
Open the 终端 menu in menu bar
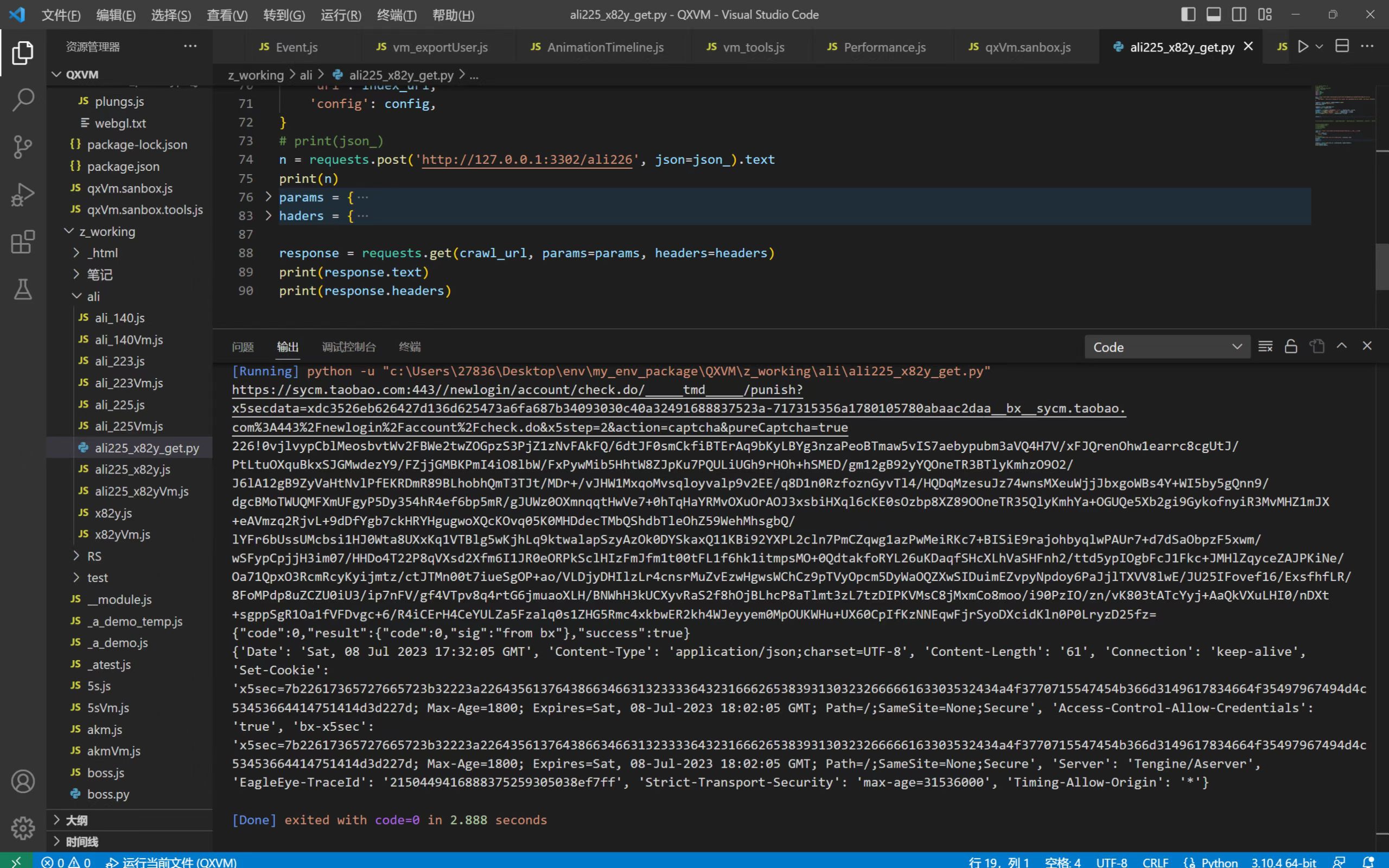pos(396,15)
